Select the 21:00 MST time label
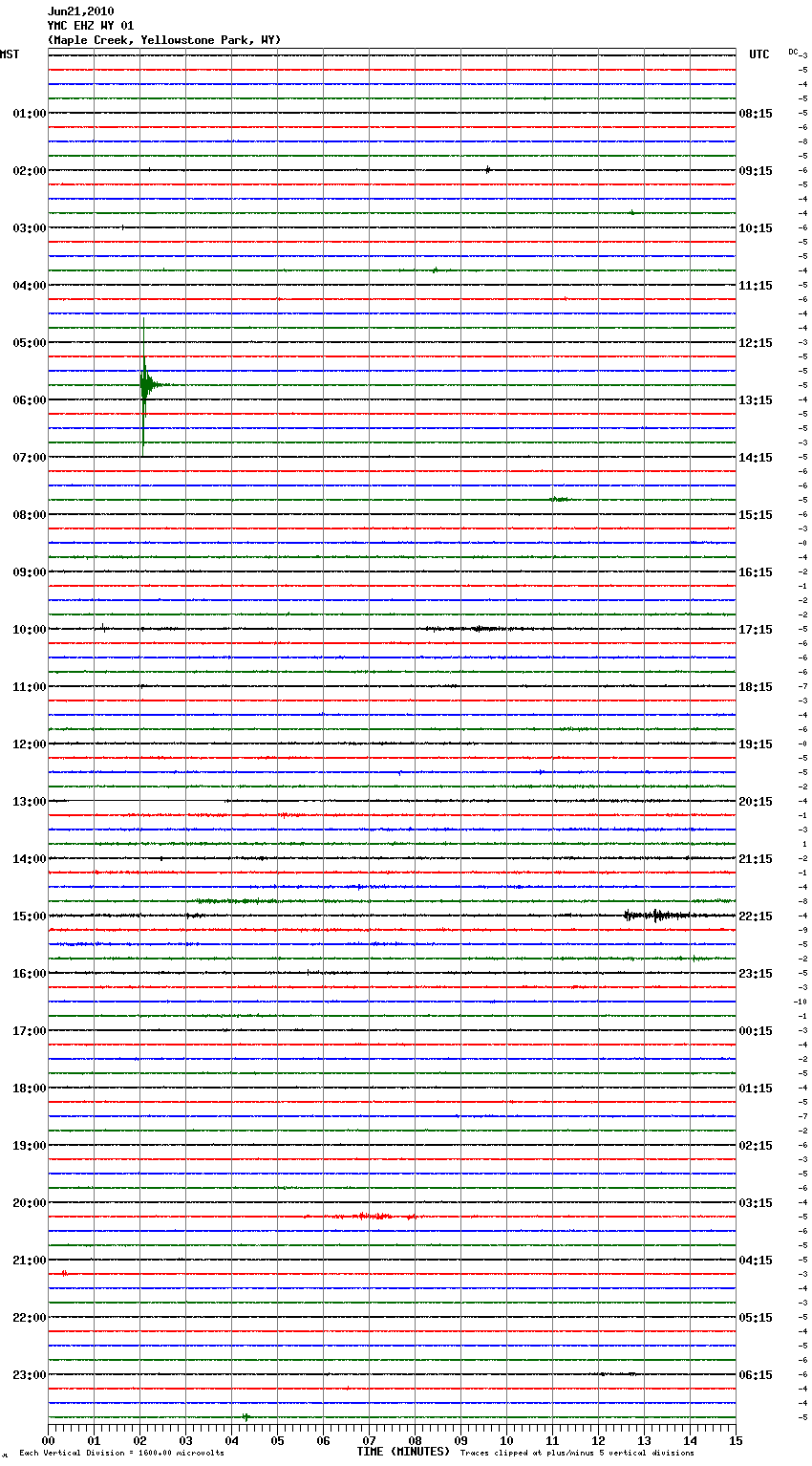 tap(29, 1261)
